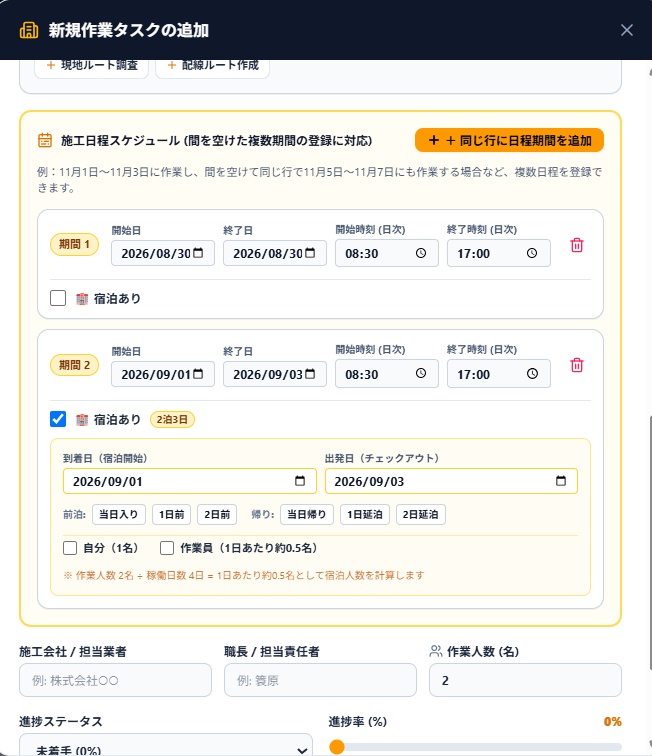Click 期間 2 終了時刻 value 17:00
The image size is (652, 756).
point(474,375)
